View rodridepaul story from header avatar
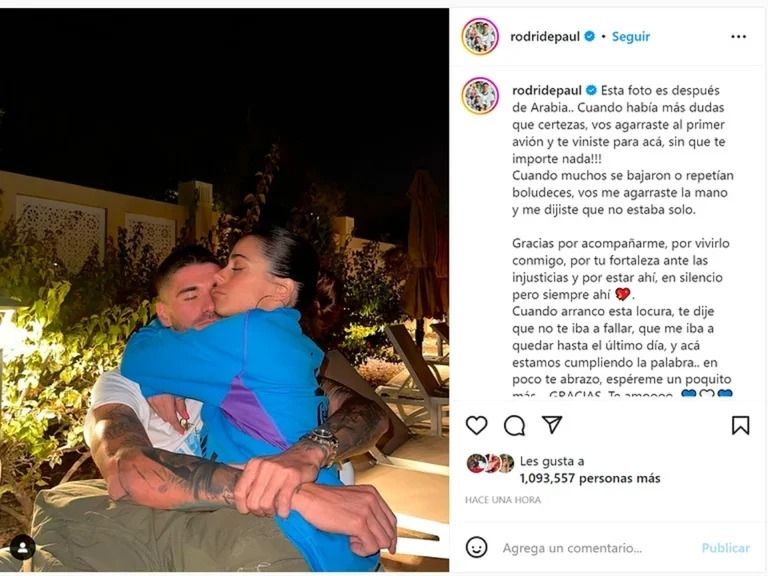Viewport: 768px width, 576px height. (480, 37)
